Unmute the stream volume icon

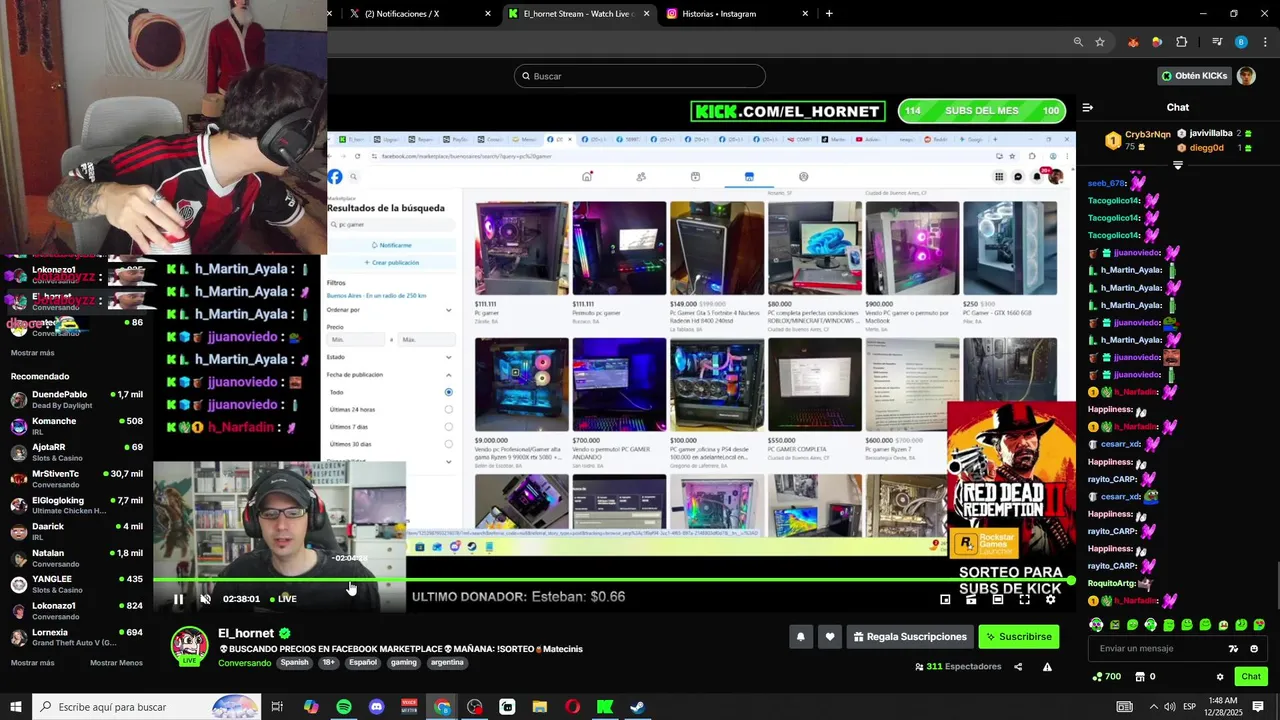[x=206, y=599]
